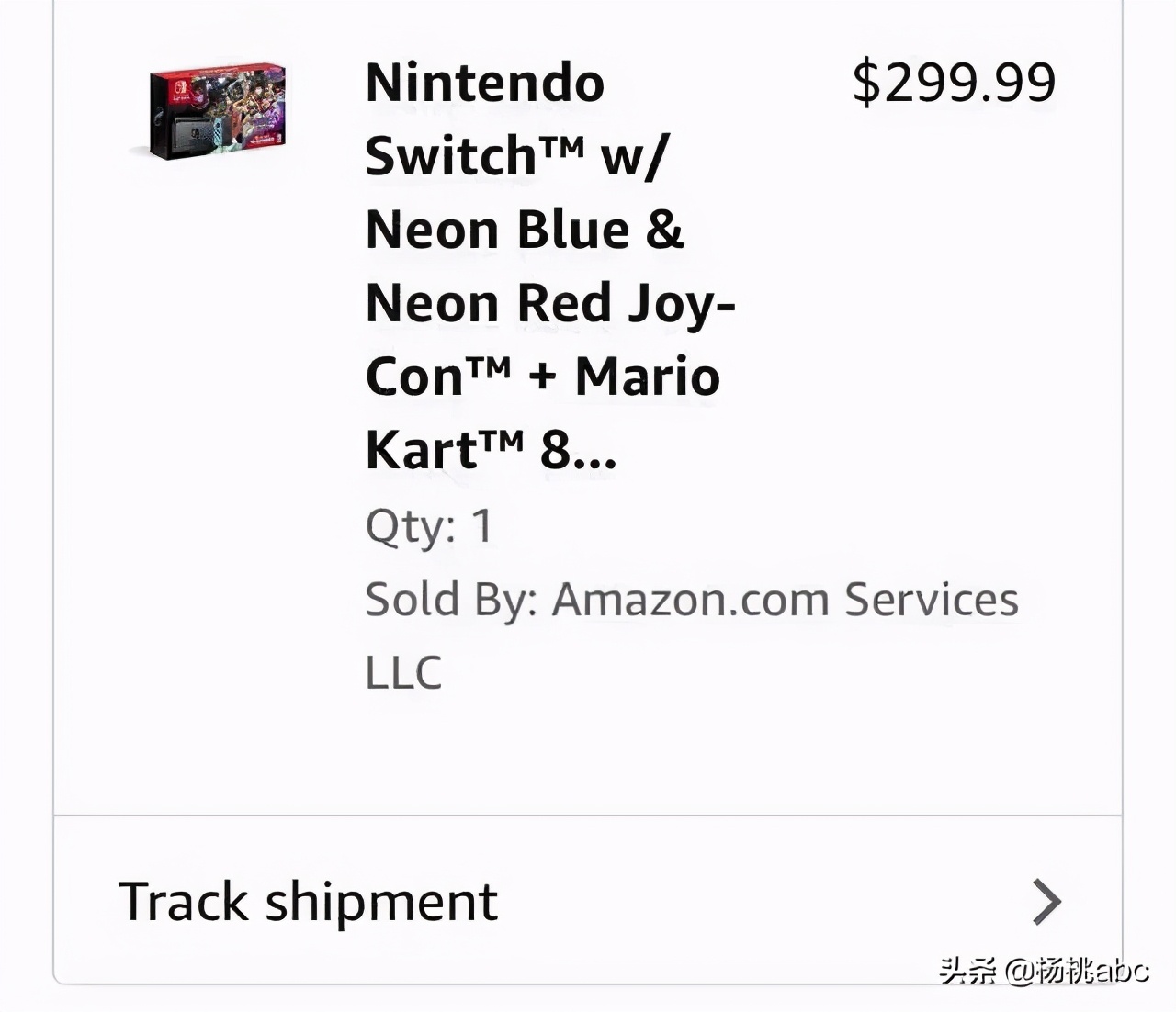This screenshot has width=1176, height=1012.
Task: Tap the 头条 @杨桃abc watermark
Action: [1044, 970]
